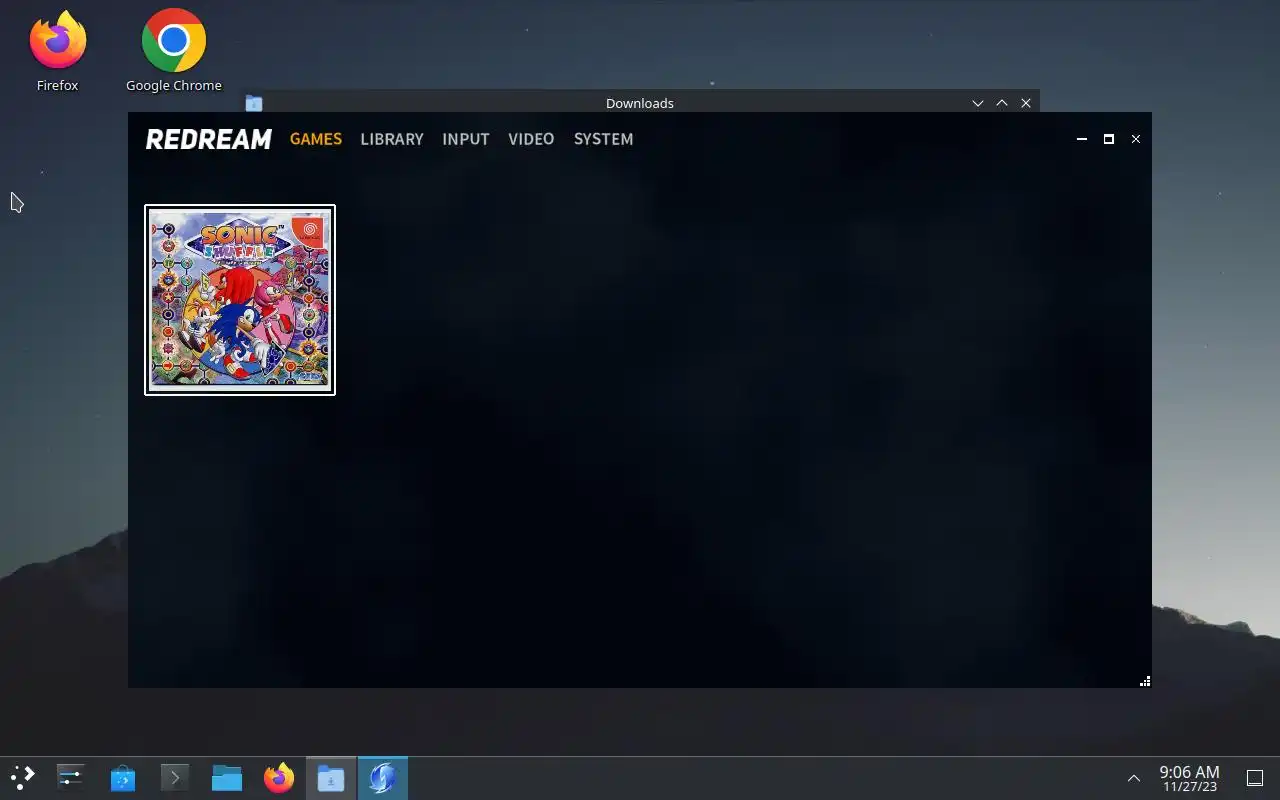Select the Redream taskbar entry

[x=383, y=778]
